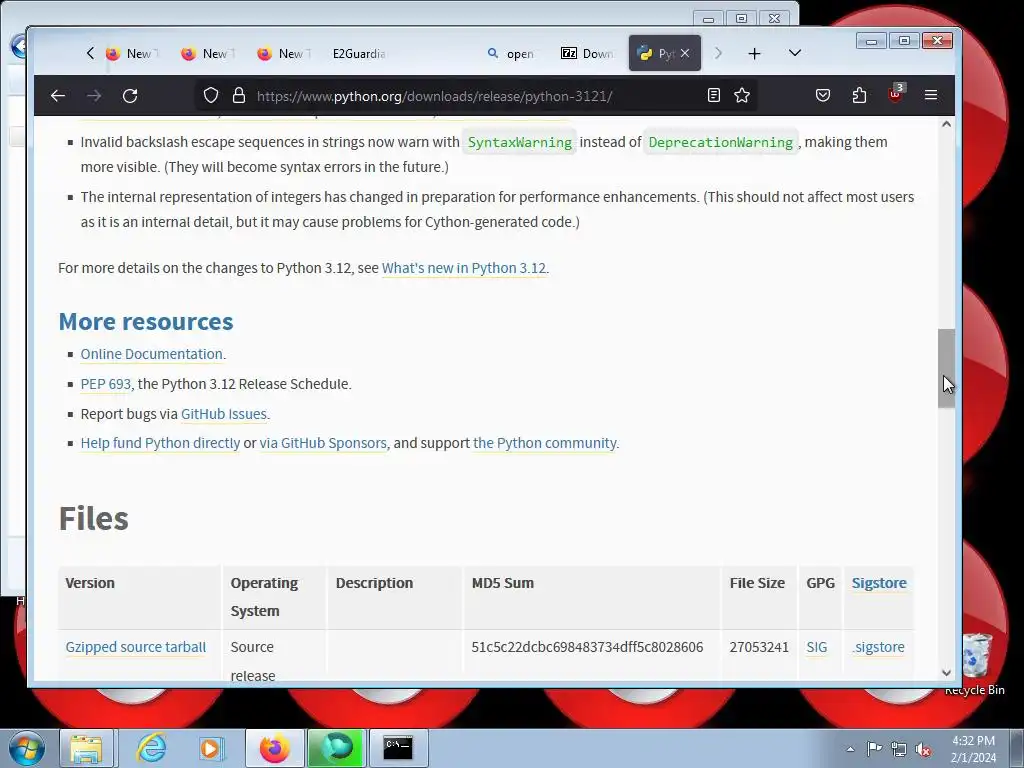Viewport: 1024px width, 768px height.
Task: Open Help fund Python directly link
Action: (160, 443)
